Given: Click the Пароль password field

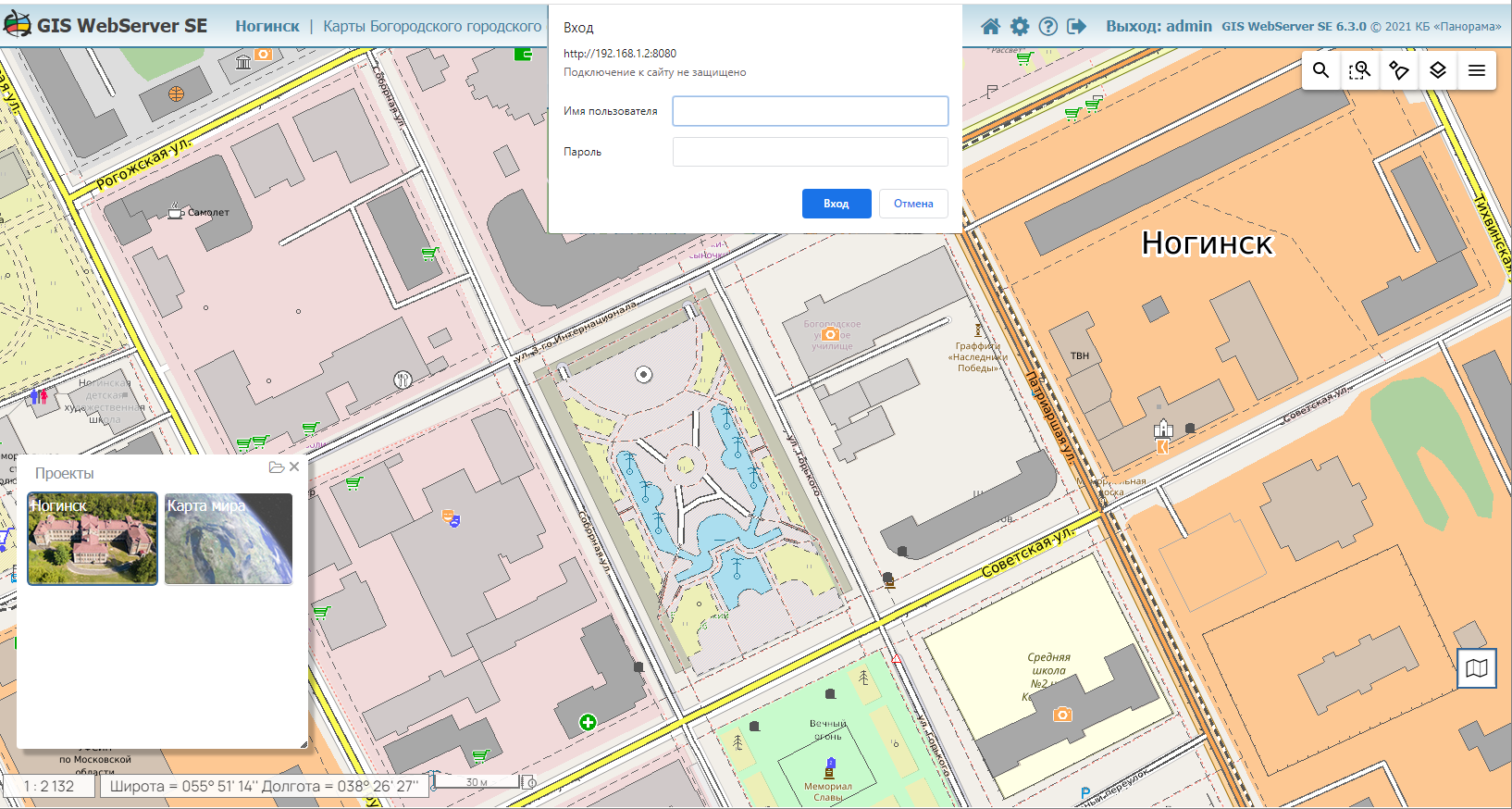Looking at the screenshot, I should [x=810, y=152].
